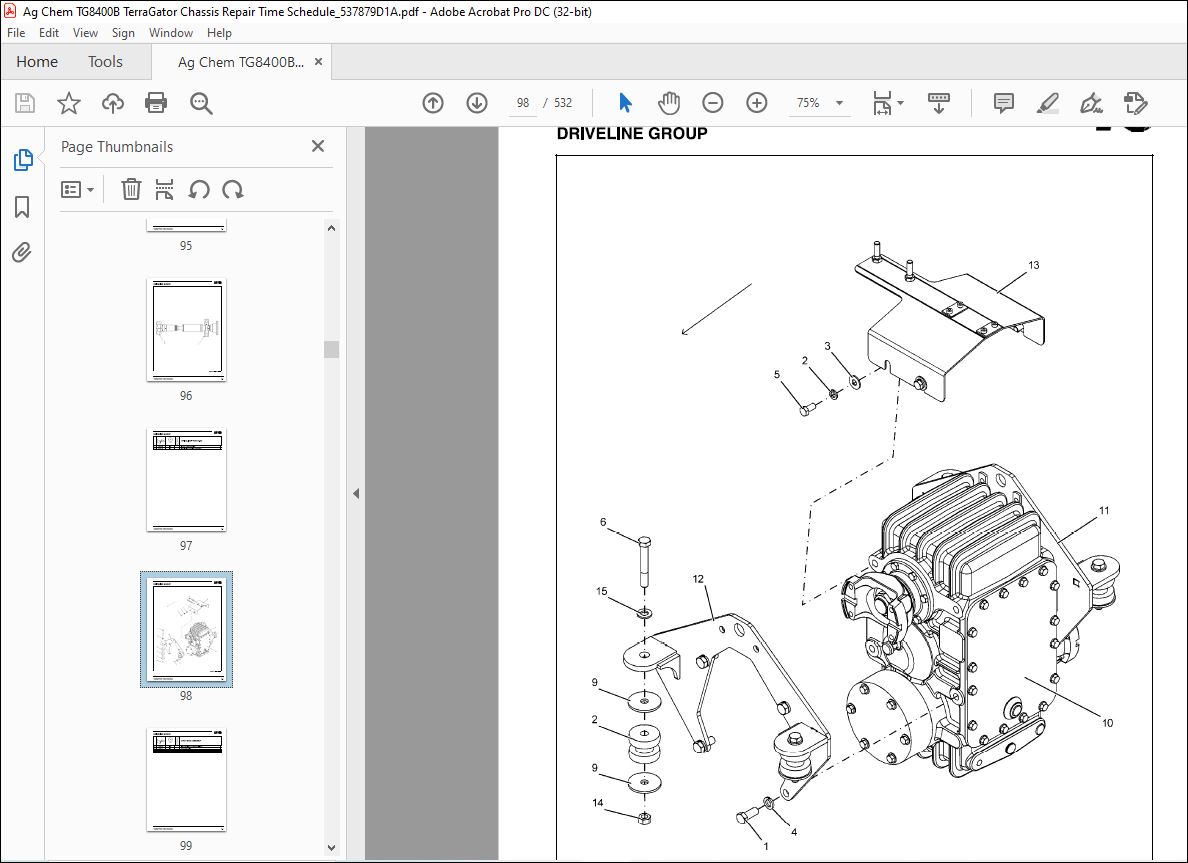Image resolution: width=1188 pixels, height=863 pixels.
Task: Click the thumbnail panel scrollbar handle
Action: pos(331,349)
